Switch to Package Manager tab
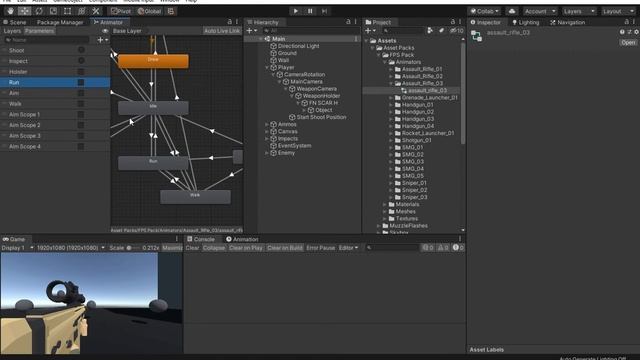This screenshot has width=640, height=360. pos(60,22)
